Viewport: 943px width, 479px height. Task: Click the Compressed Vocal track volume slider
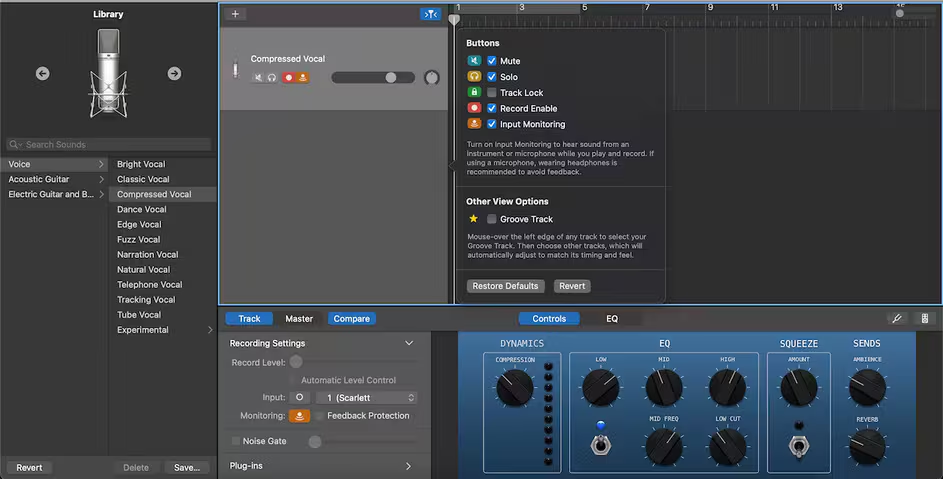(x=373, y=78)
